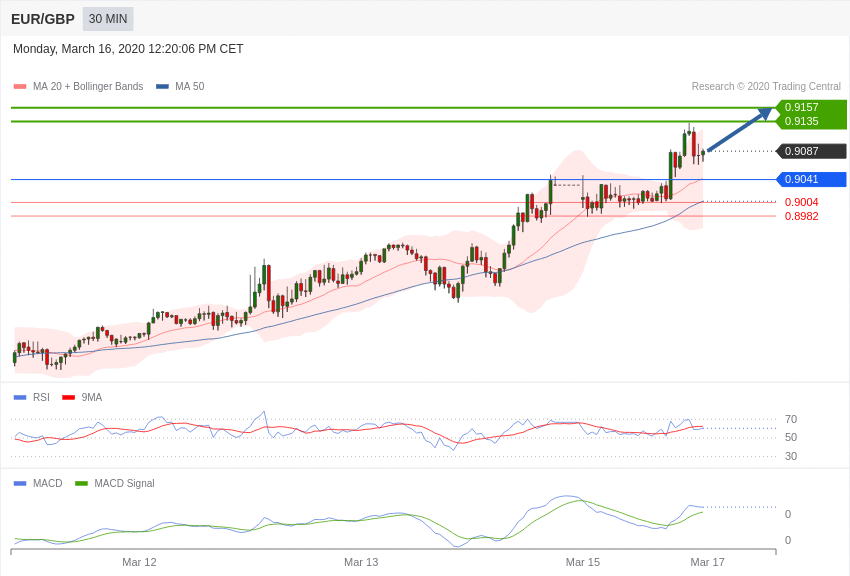Click the 0.9041 blue pivot label

click(810, 179)
